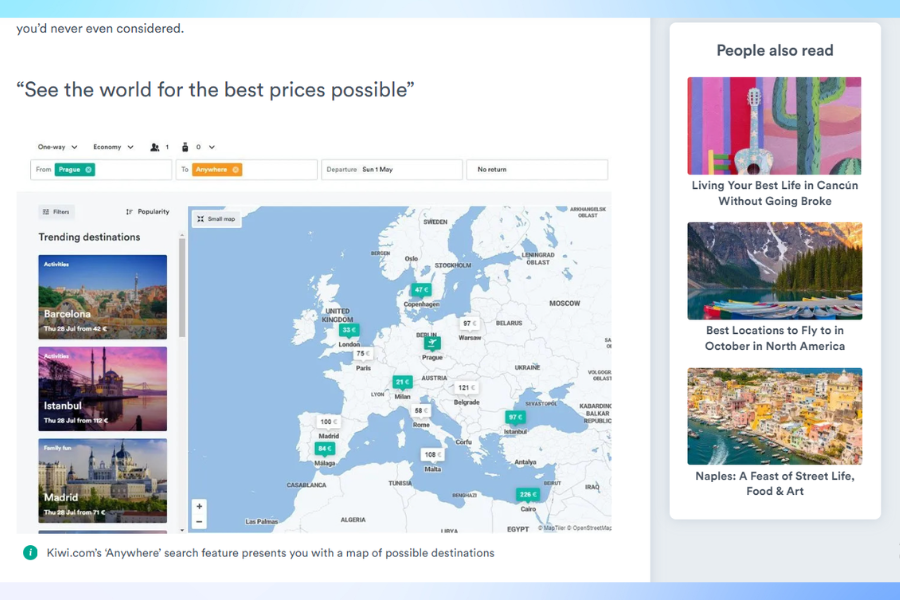Click the Prague airplane map marker
The image size is (900, 600).
432,343
